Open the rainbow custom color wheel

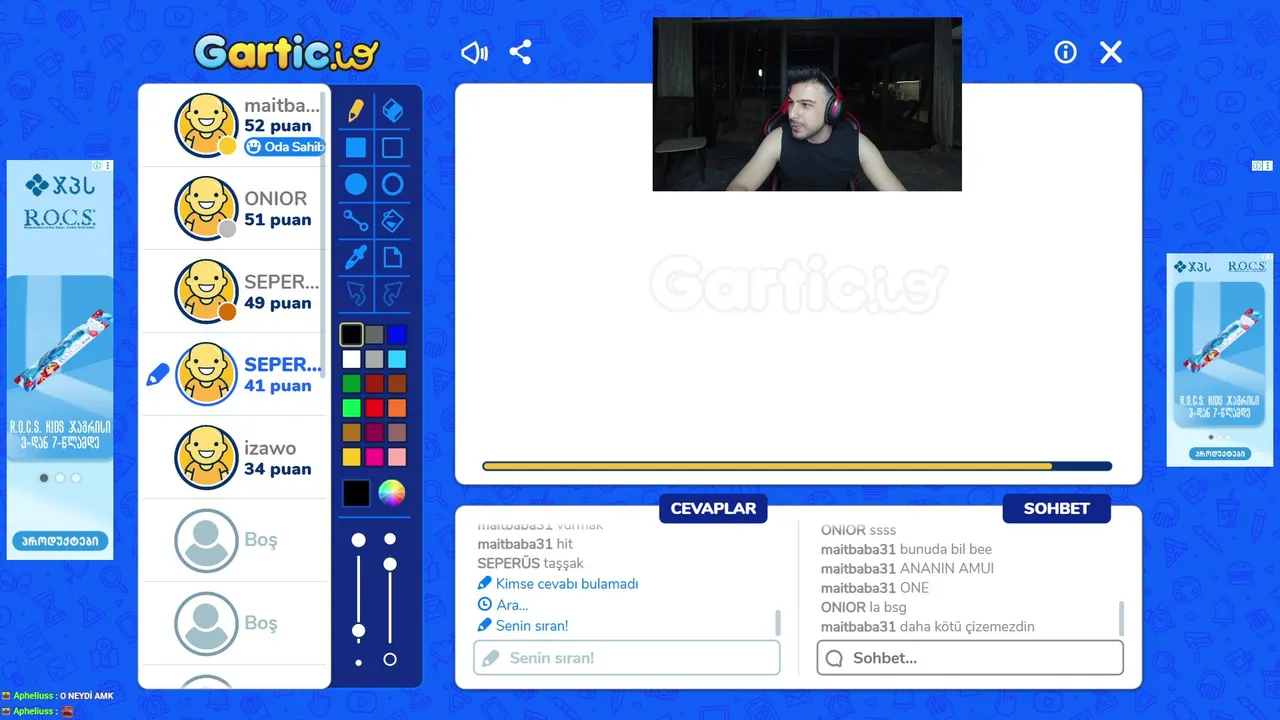(392, 493)
